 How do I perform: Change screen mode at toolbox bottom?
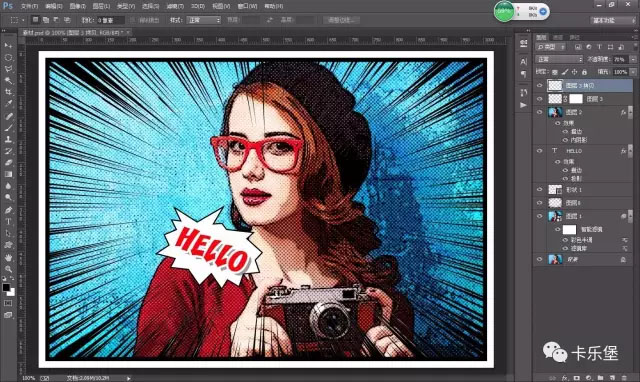[x=8, y=315]
